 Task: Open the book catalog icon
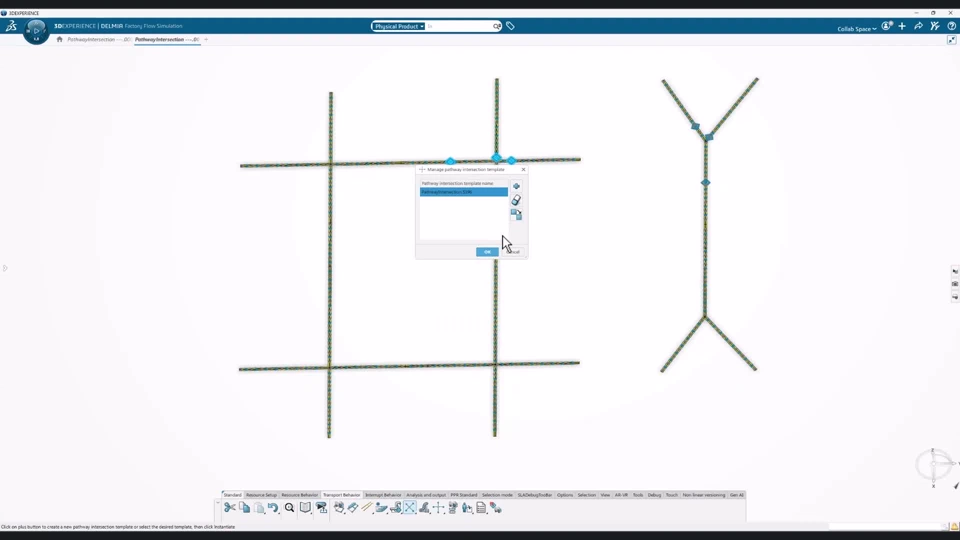click(305, 508)
